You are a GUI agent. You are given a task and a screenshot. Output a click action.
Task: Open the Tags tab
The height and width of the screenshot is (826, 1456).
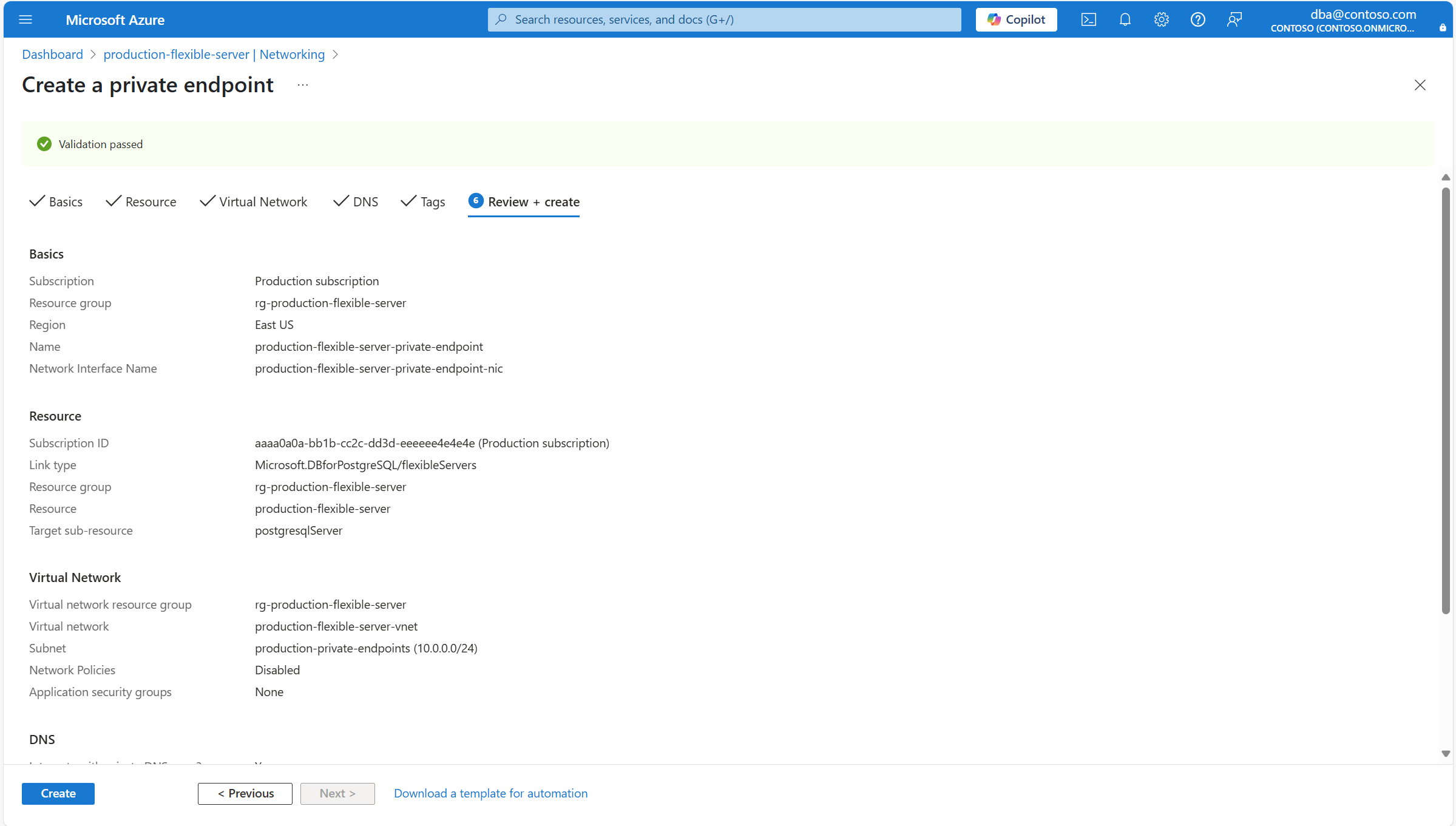point(424,201)
